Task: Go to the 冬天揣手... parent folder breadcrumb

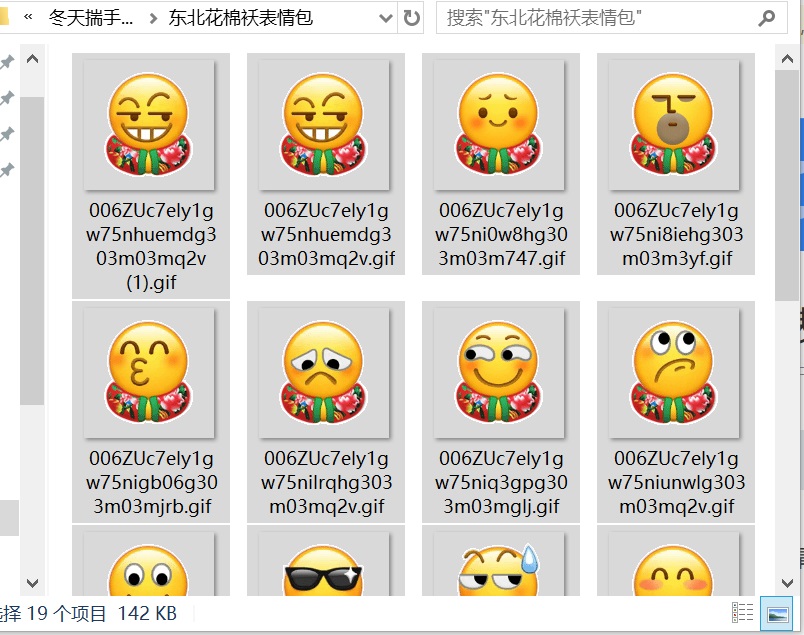Action: click(91, 18)
